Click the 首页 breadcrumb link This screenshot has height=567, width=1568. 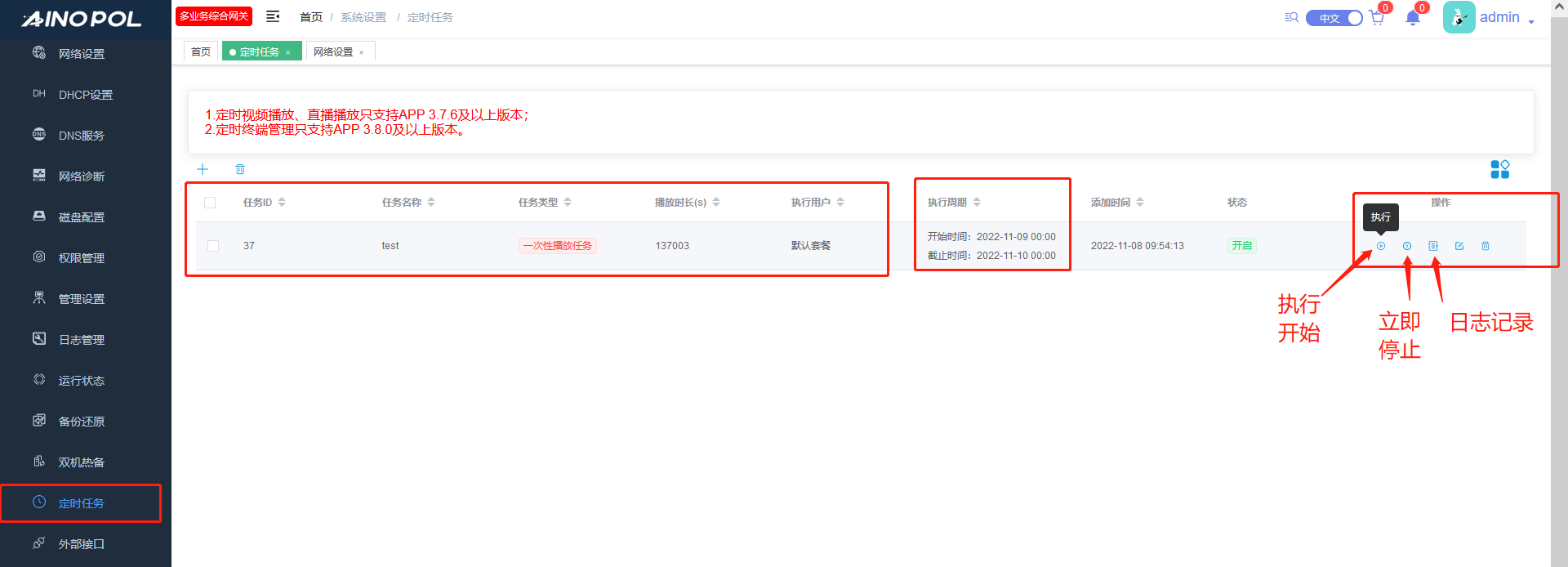coord(310,17)
